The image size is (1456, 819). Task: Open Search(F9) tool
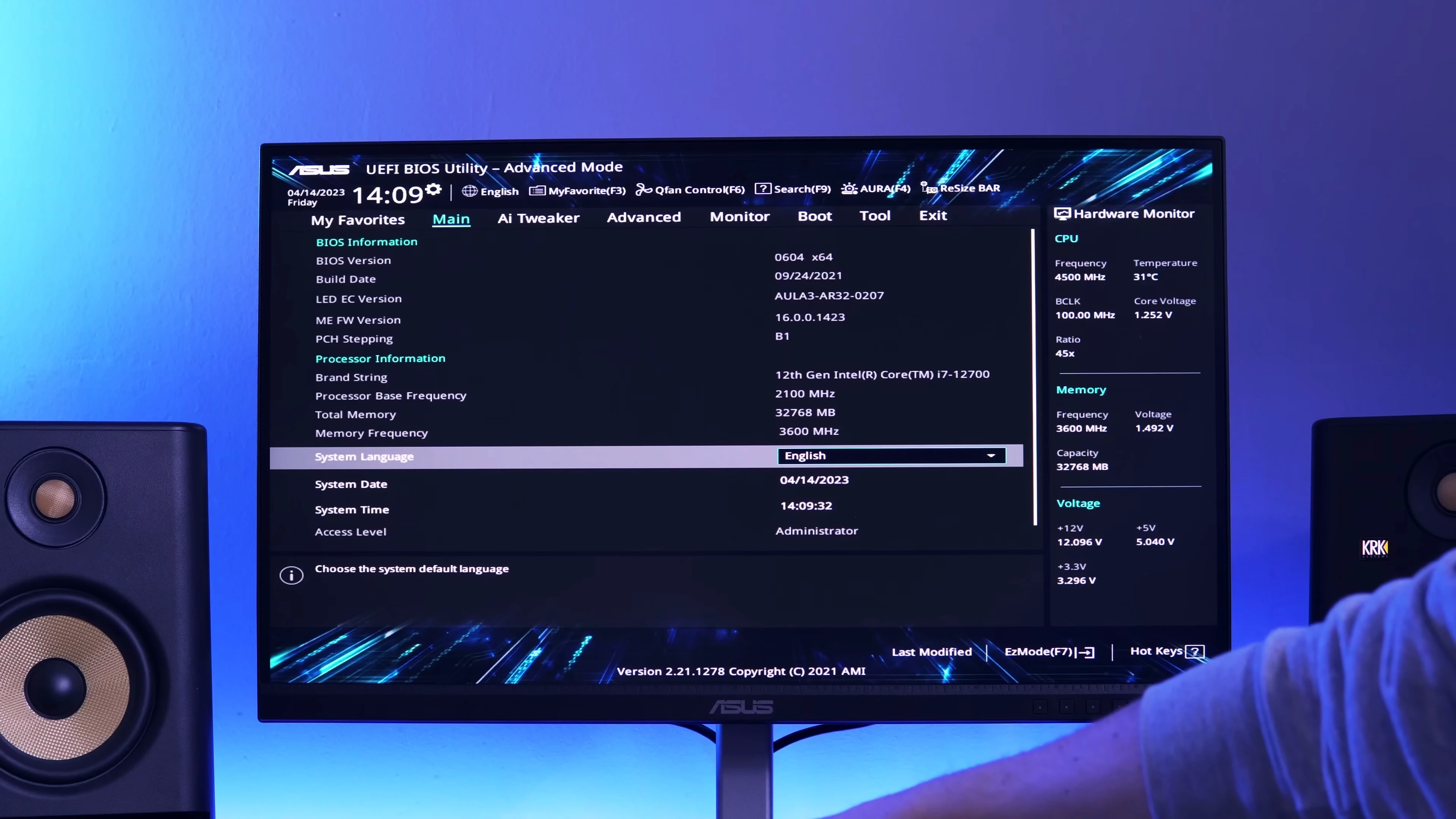click(793, 189)
